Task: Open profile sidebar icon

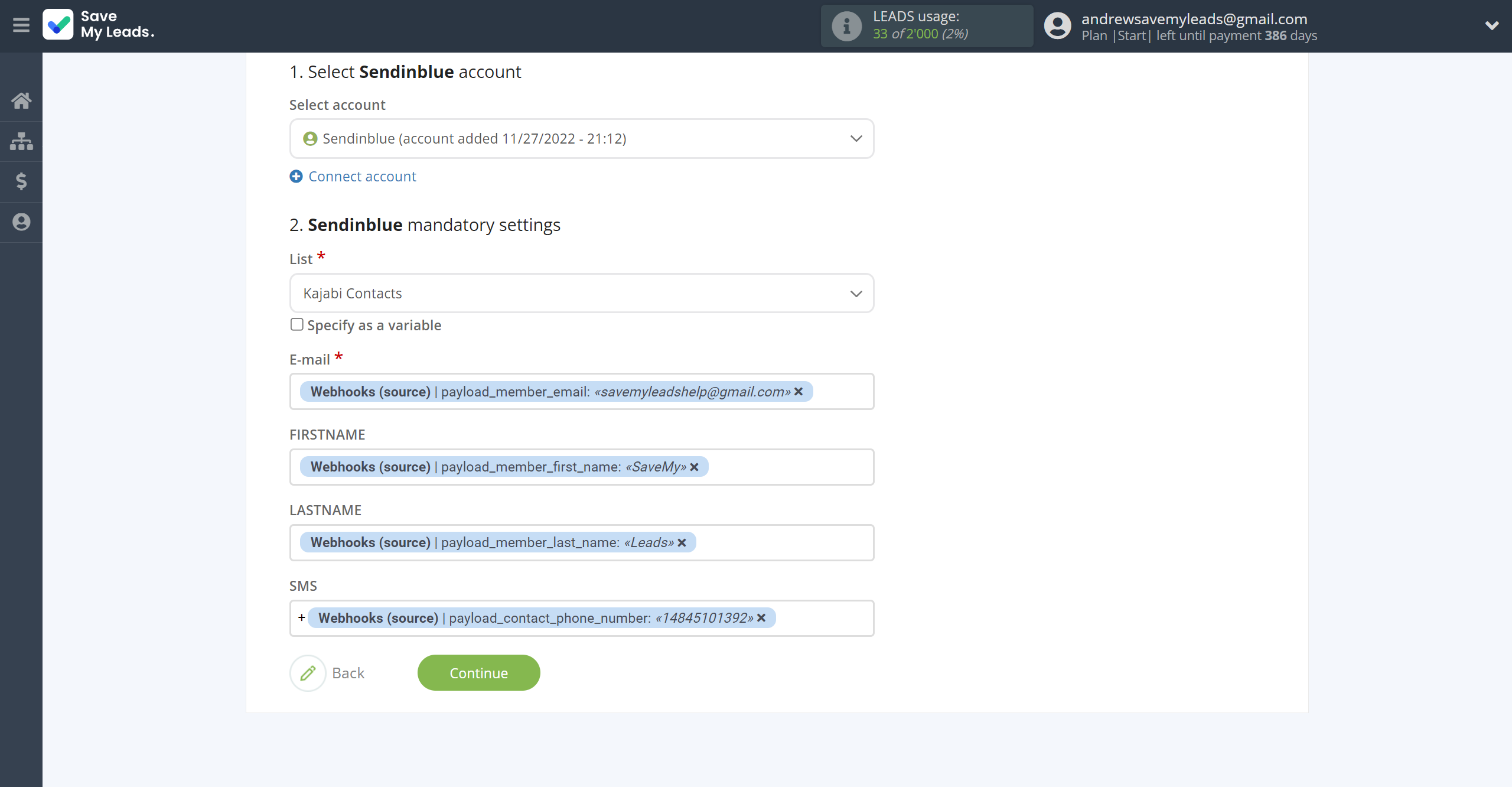Action: coord(21,222)
